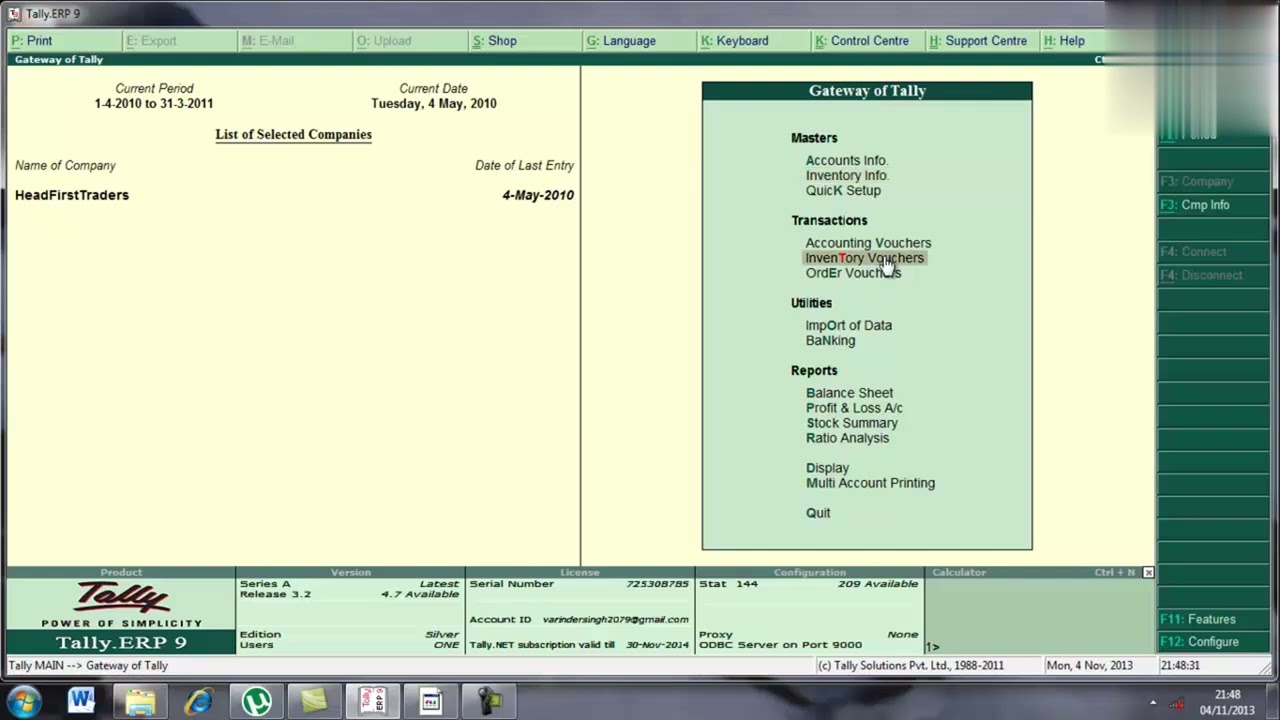Open F12: Configure side button
This screenshot has height=720, width=1280.
click(x=1215, y=642)
